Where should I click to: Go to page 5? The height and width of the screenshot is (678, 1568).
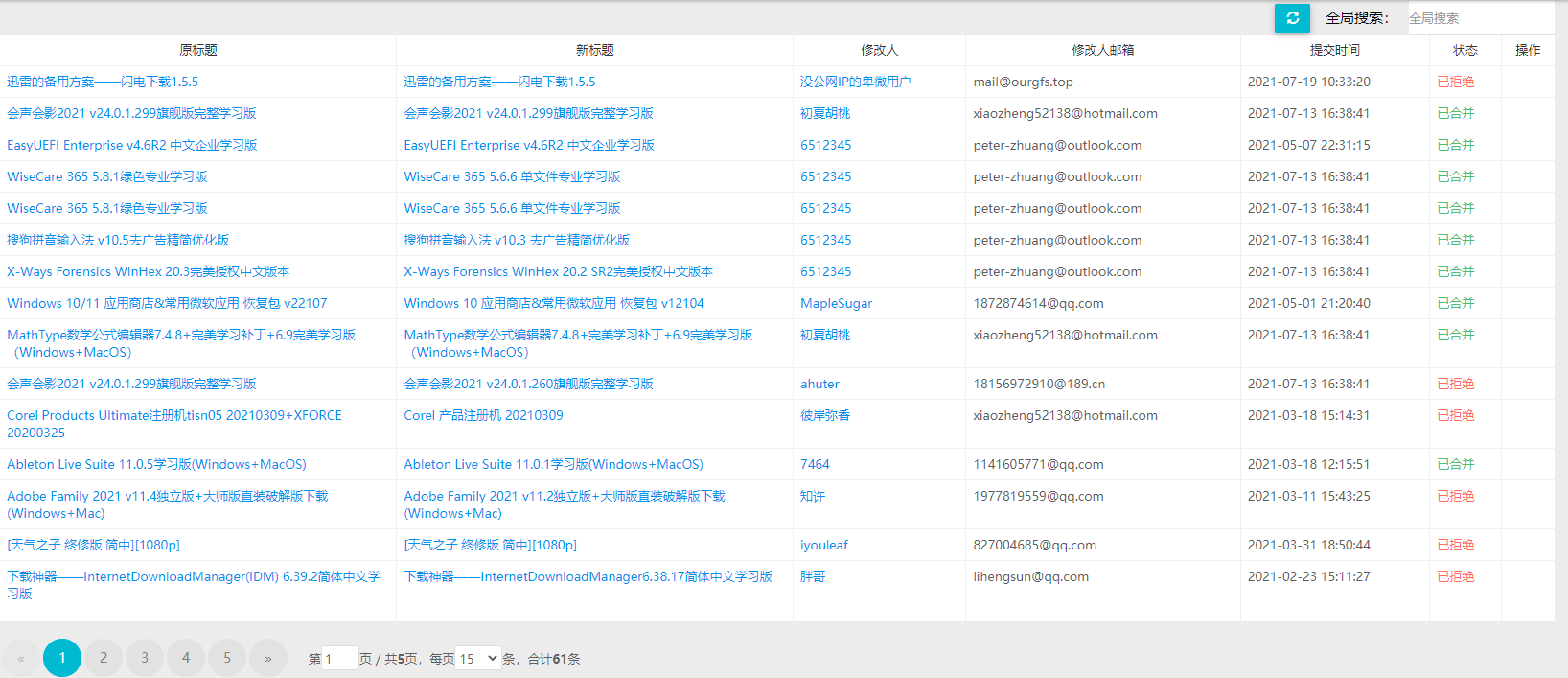click(227, 658)
